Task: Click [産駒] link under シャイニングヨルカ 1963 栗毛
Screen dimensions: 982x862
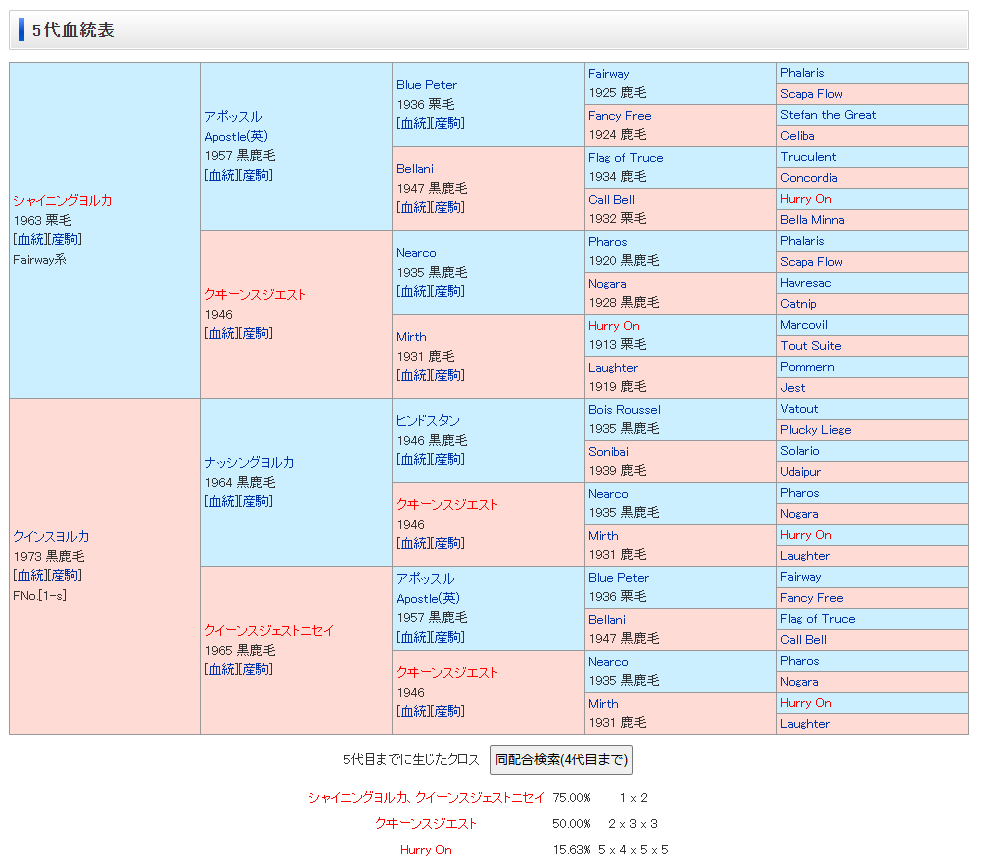Action: click(x=65, y=239)
